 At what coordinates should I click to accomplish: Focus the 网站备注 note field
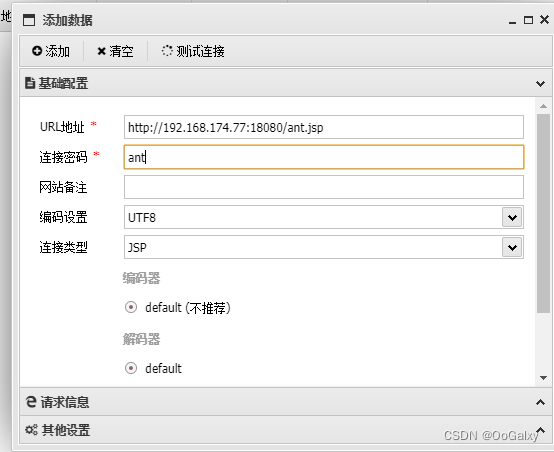click(324, 187)
